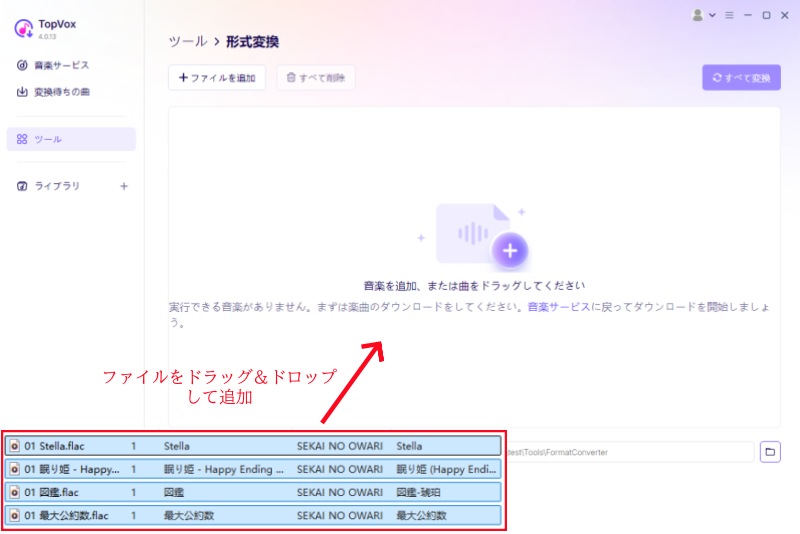This screenshot has width=800, height=534.
Task: Click the file icon of 01 眠り姫 row
Action: 15,469
